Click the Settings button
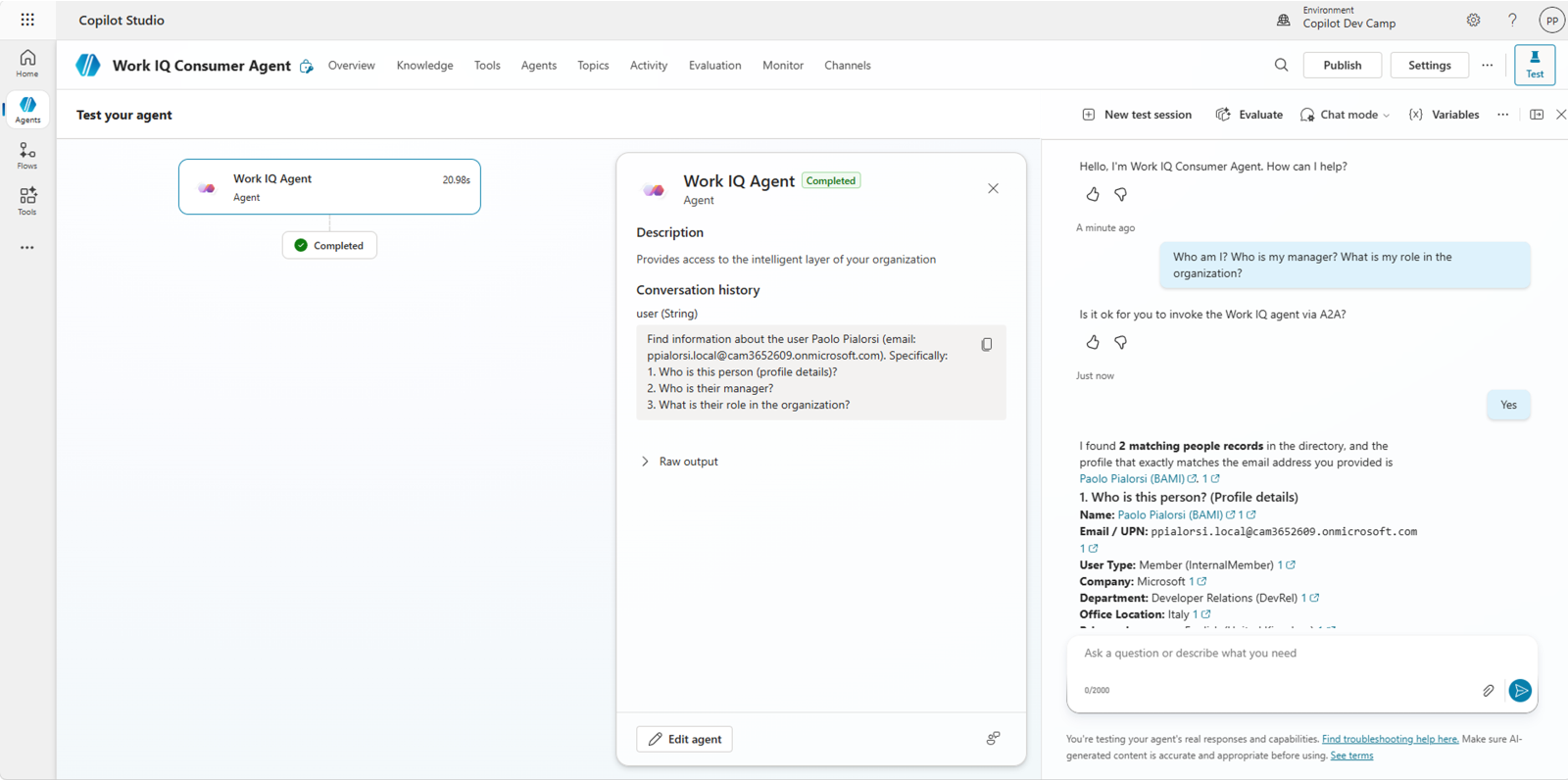This screenshot has height=780, width=1568. pos(1430,65)
